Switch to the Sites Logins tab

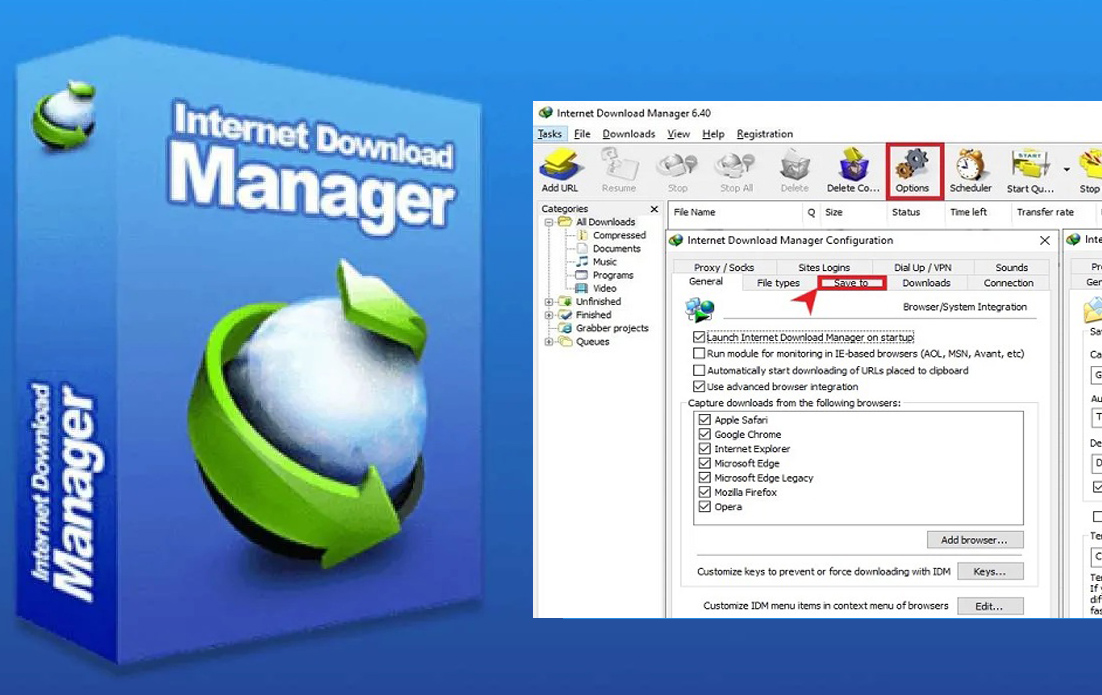tap(824, 267)
